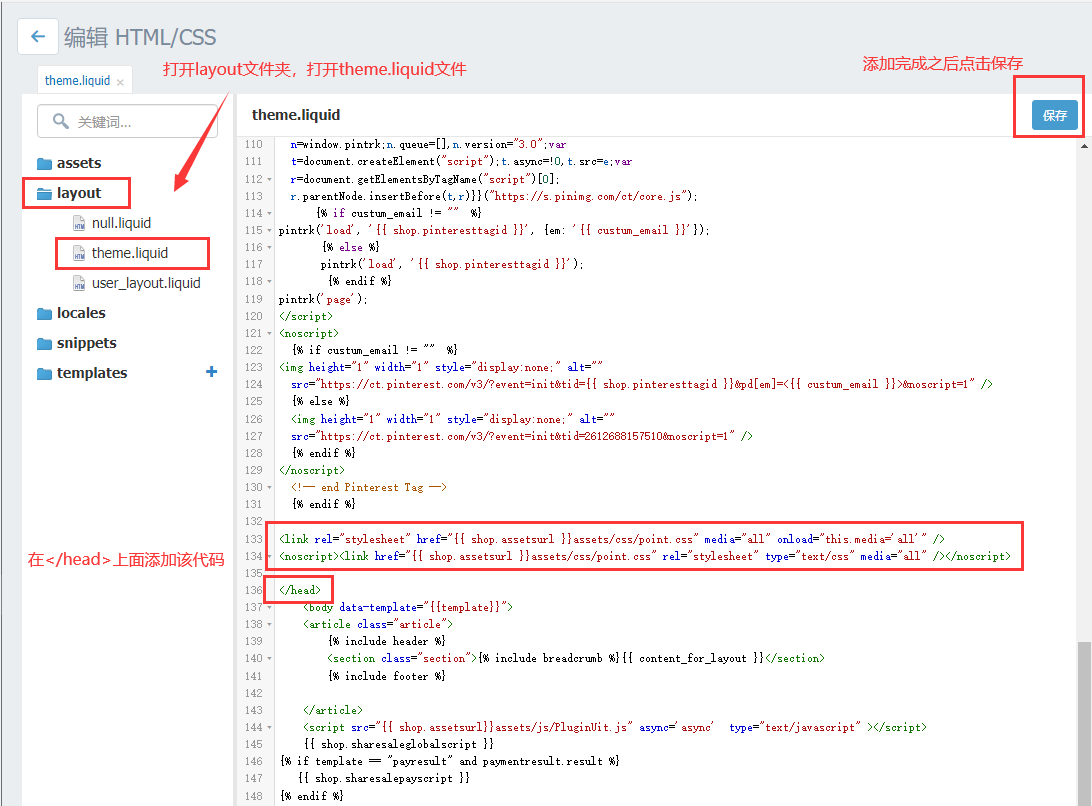This screenshot has height=806, width=1092.
Task: Expand the locales folder
Action: click(x=81, y=313)
